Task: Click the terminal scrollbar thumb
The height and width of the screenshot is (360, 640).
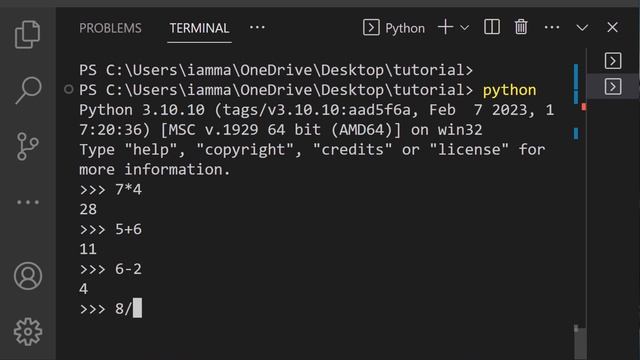Action: pyautogui.click(x=580, y=342)
